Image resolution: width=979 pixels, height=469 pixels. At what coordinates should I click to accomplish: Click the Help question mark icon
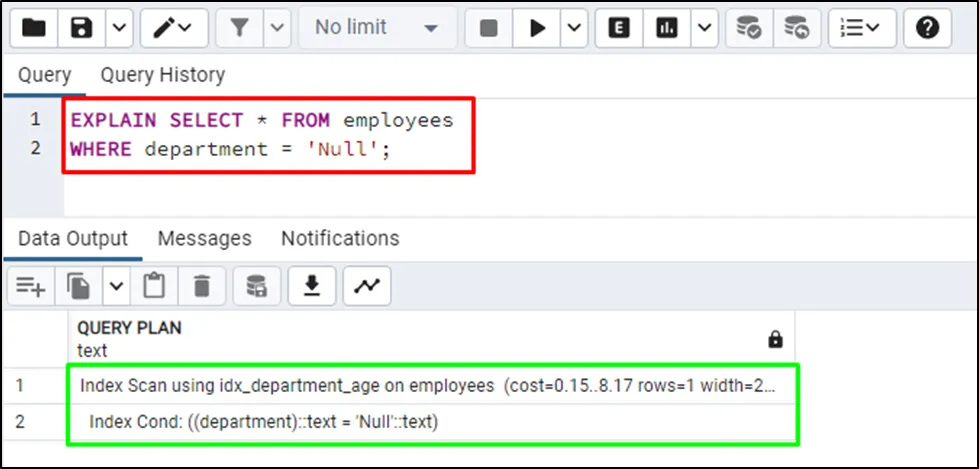(x=927, y=28)
